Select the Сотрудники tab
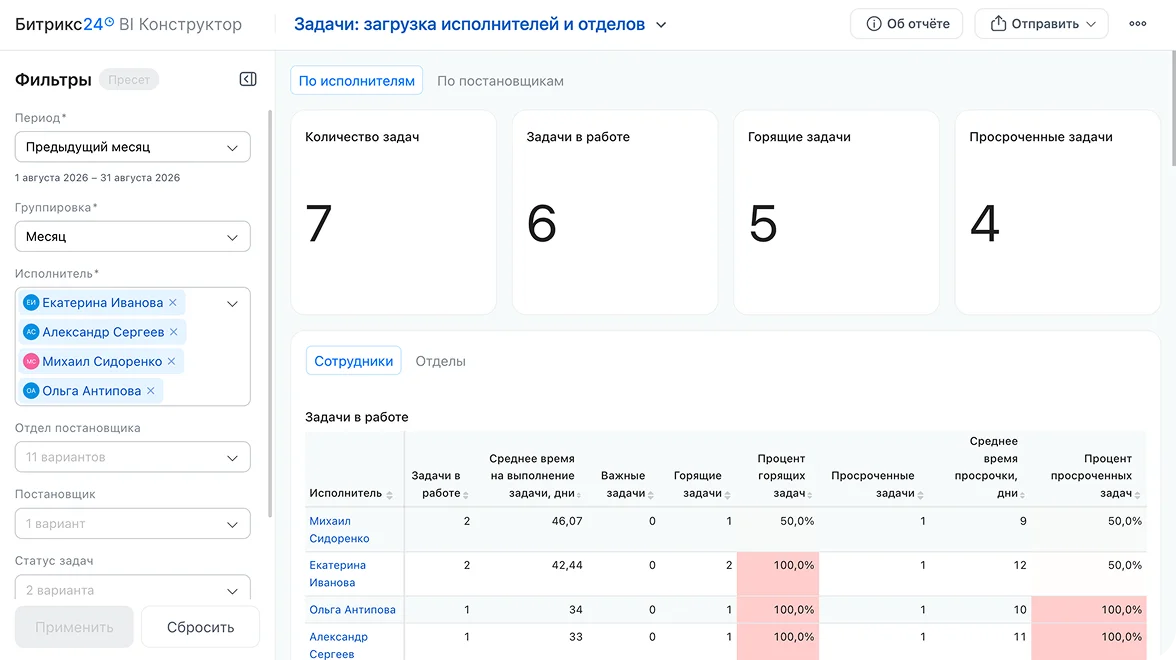1176x660 pixels. click(x=353, y=361)
